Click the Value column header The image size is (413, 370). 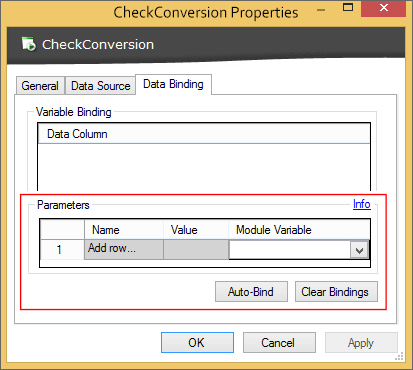click(x=196, y=230)
